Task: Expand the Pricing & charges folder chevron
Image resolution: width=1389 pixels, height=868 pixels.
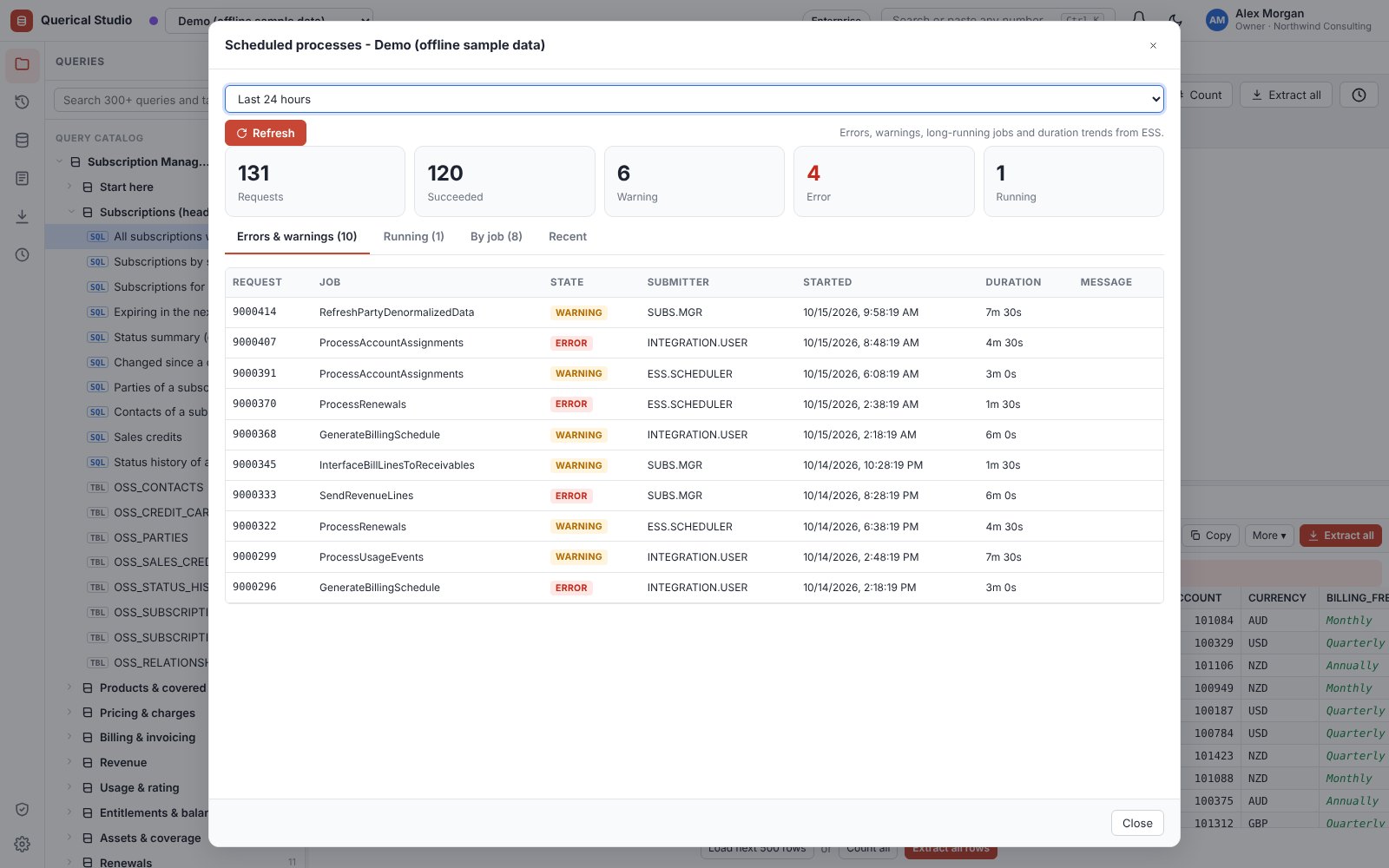Action: pos(70,713)
